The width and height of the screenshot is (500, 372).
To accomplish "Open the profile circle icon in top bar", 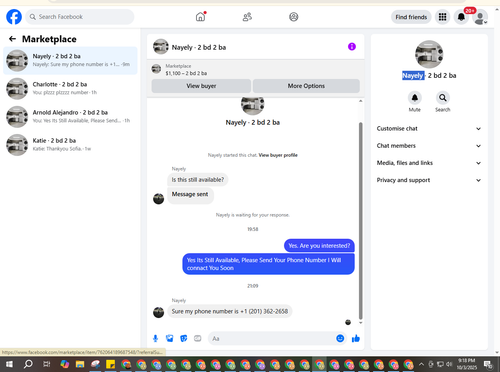I will (294, 17).
